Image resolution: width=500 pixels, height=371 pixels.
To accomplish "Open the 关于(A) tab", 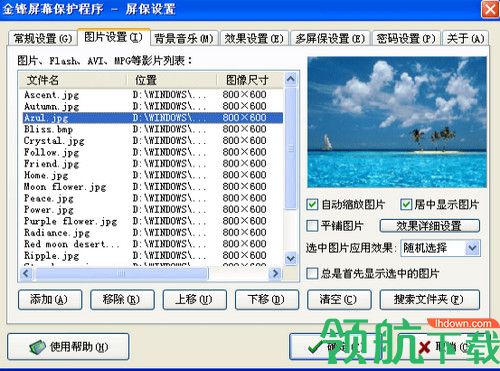I will pos(465,38).
